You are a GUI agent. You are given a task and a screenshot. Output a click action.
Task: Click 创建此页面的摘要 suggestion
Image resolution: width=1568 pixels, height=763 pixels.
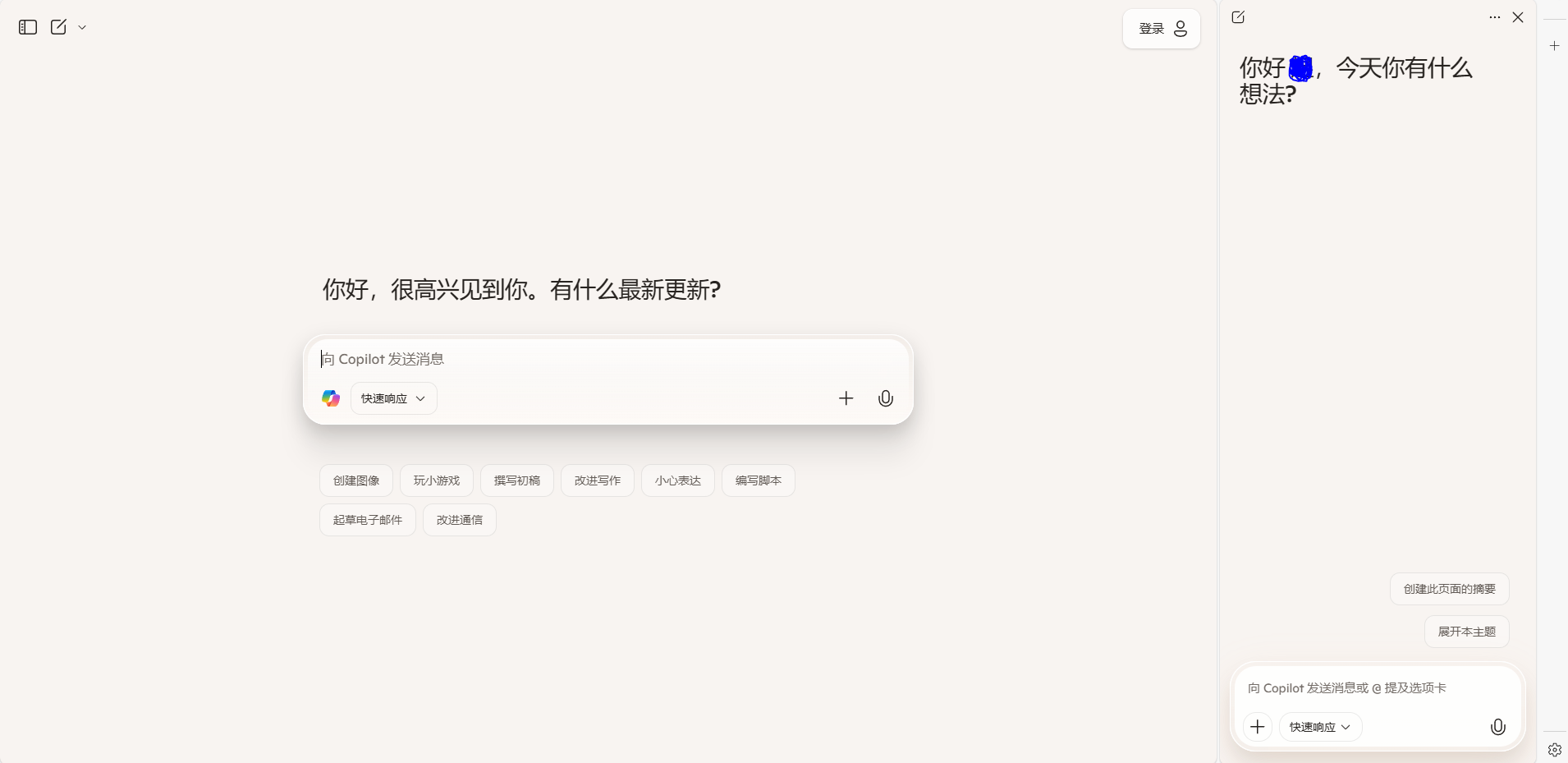tap(1449, 589)
